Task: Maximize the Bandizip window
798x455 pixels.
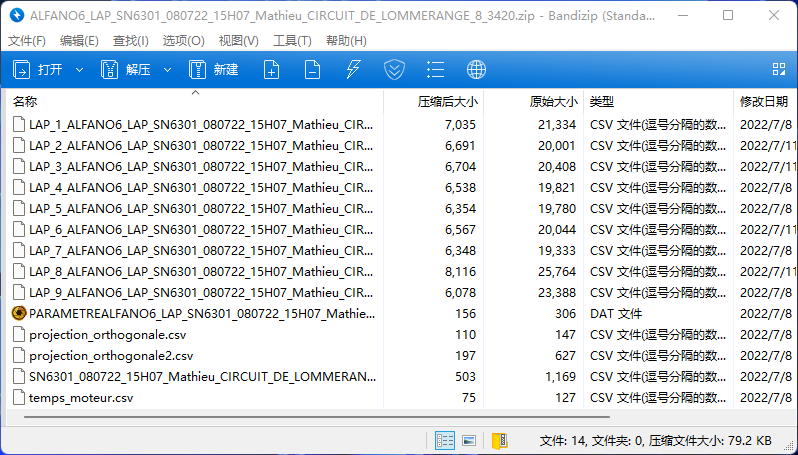Action: 728,15
